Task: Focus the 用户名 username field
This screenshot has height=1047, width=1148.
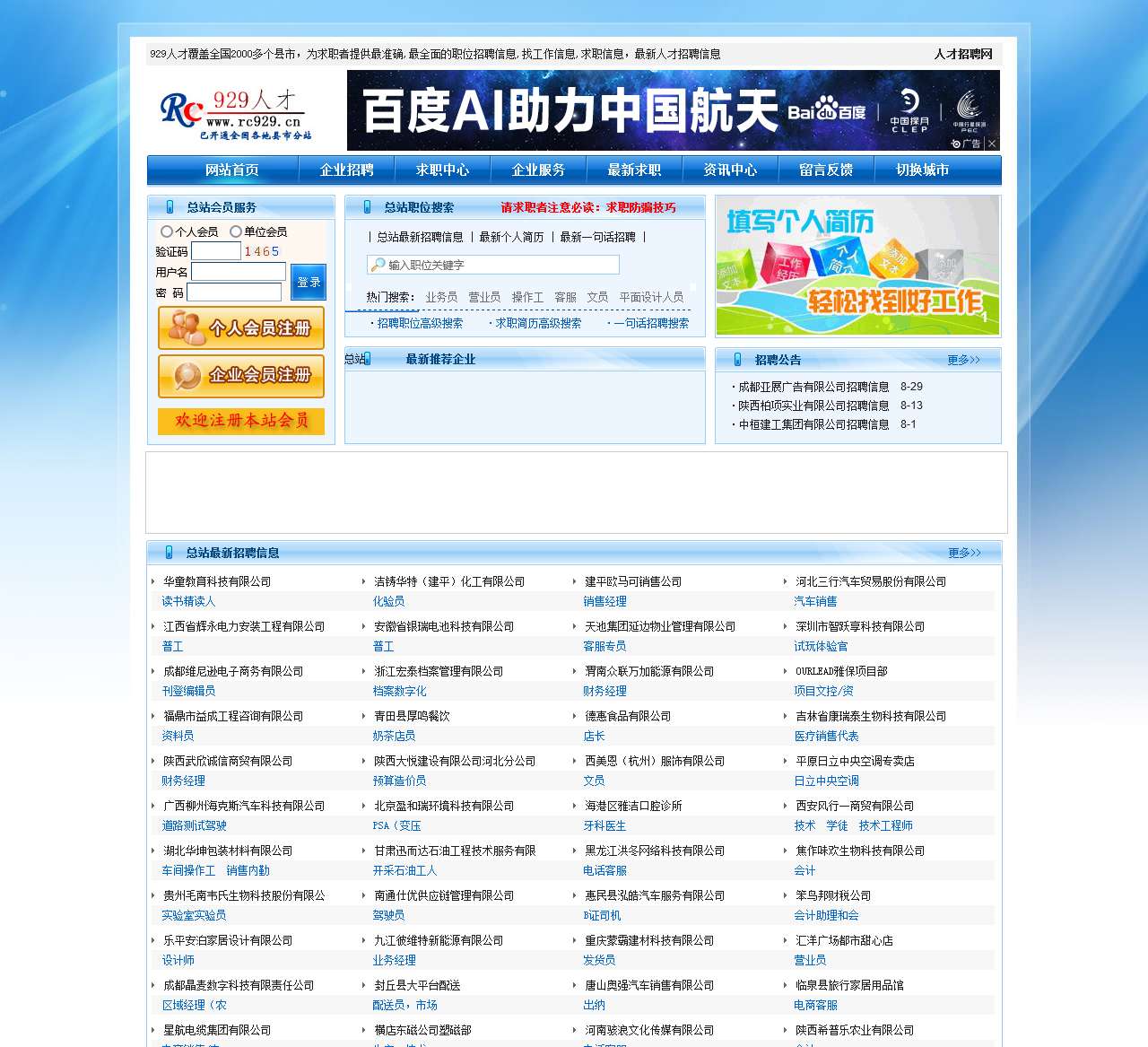Action: click(x=239, y=272)
